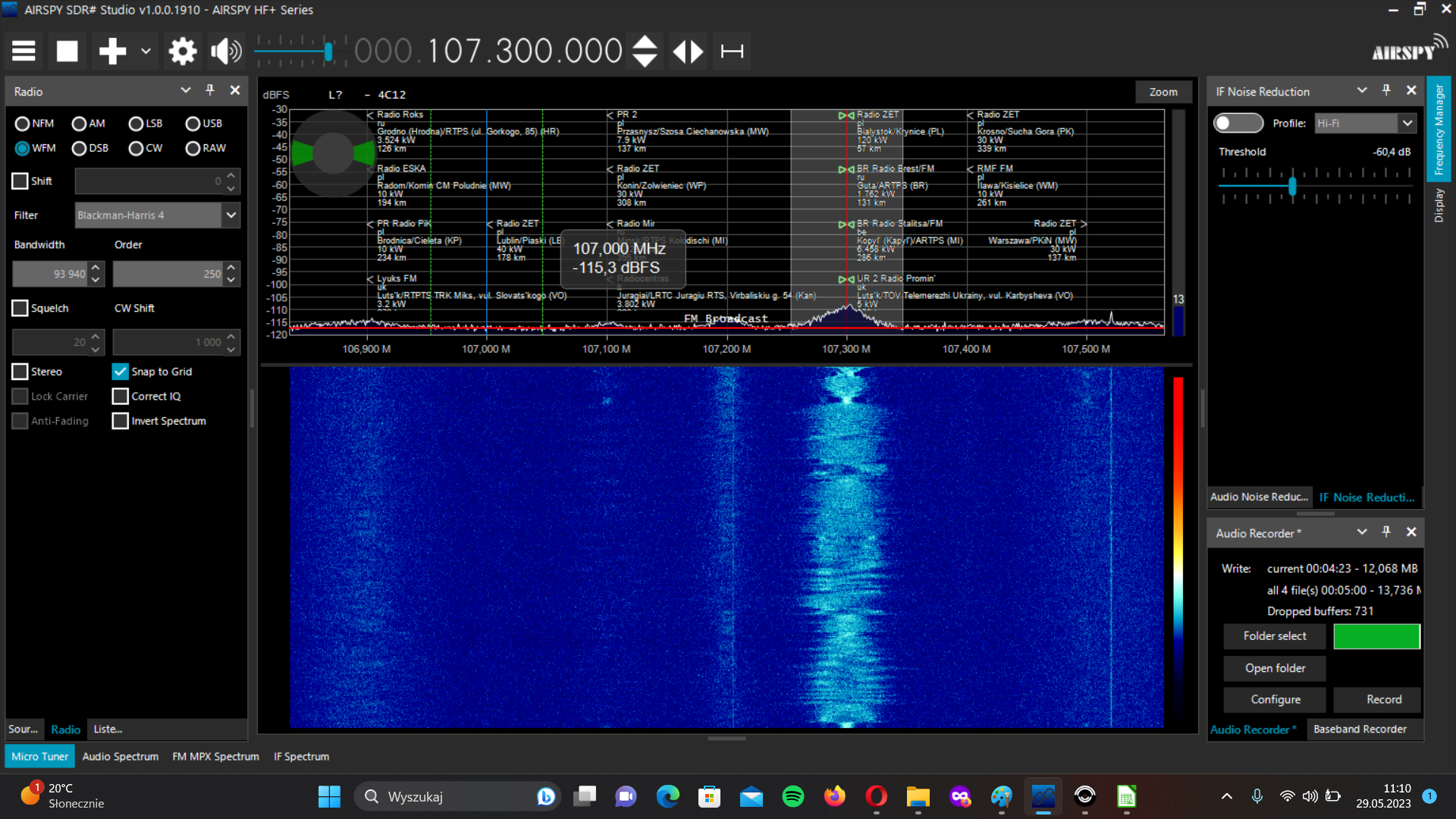The height and width of the screenshot is (819, 1456).
Task: Turn on the IF Noise Reduction switch
Action: tap(1238, 123)
